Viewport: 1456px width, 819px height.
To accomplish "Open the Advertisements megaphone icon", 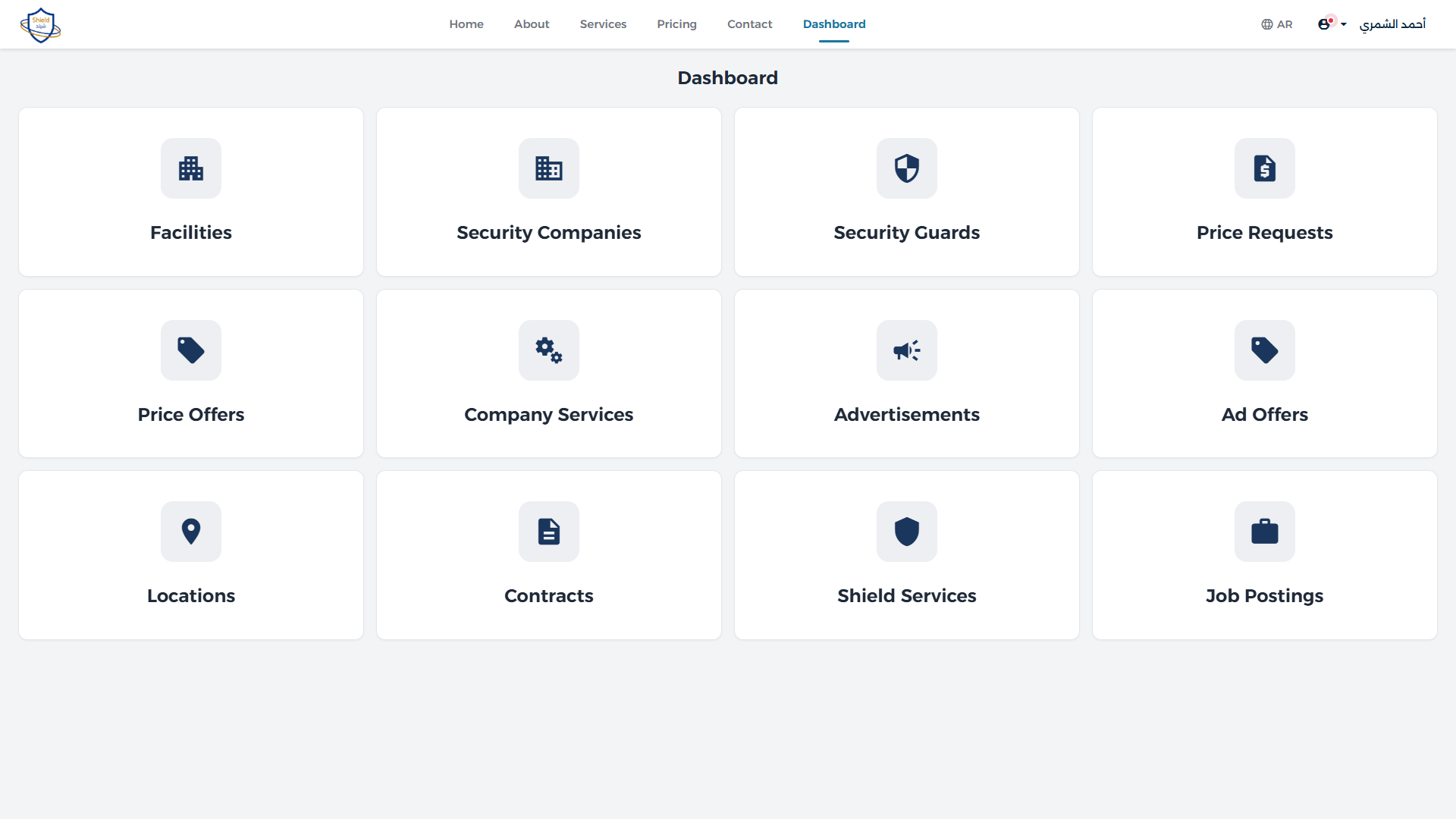I will tap(906, 350).
